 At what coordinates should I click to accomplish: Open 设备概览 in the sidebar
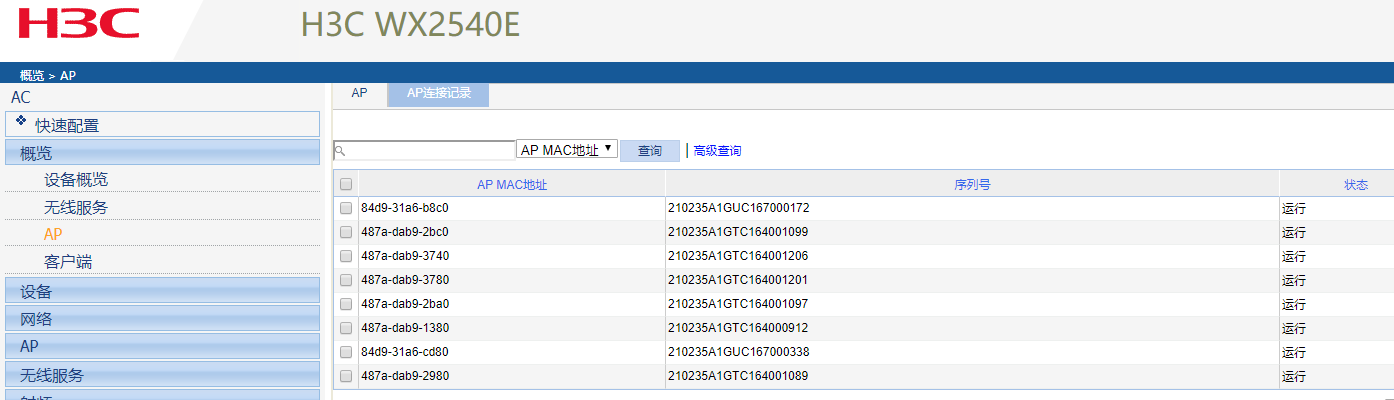click(x=76, y=180)
